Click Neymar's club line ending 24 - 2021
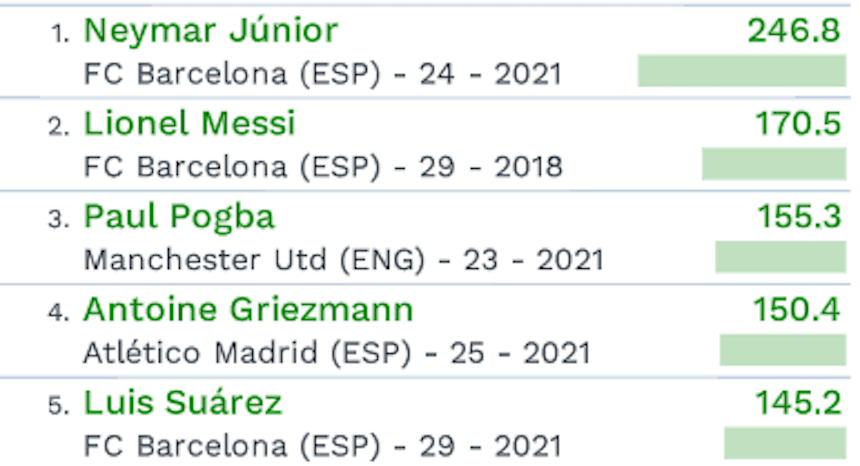This screenshot has height=466, width=860. [322, 74]
